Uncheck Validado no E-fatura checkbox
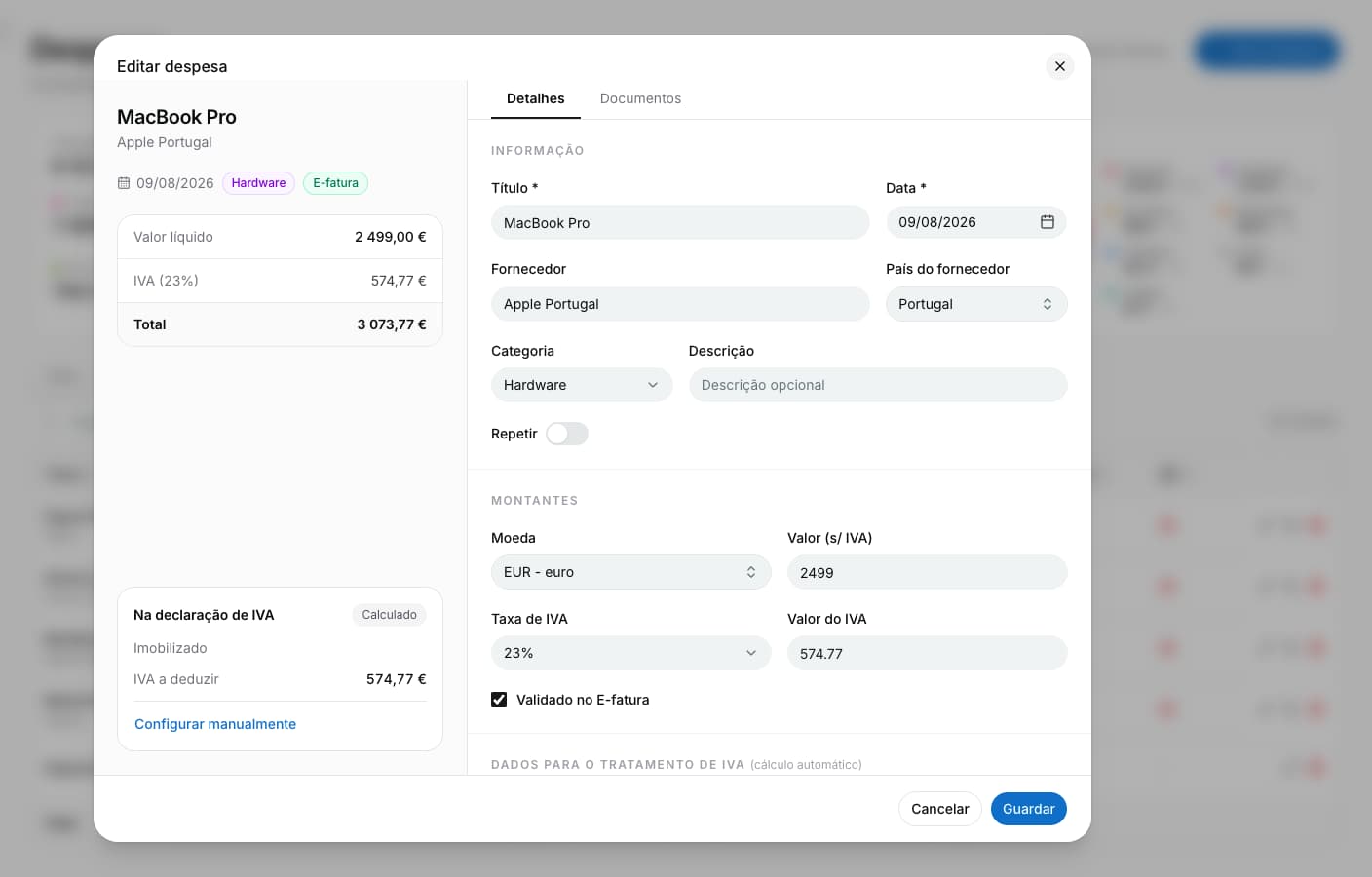This screenshot has width=1372, height=877. pos(499,700)
